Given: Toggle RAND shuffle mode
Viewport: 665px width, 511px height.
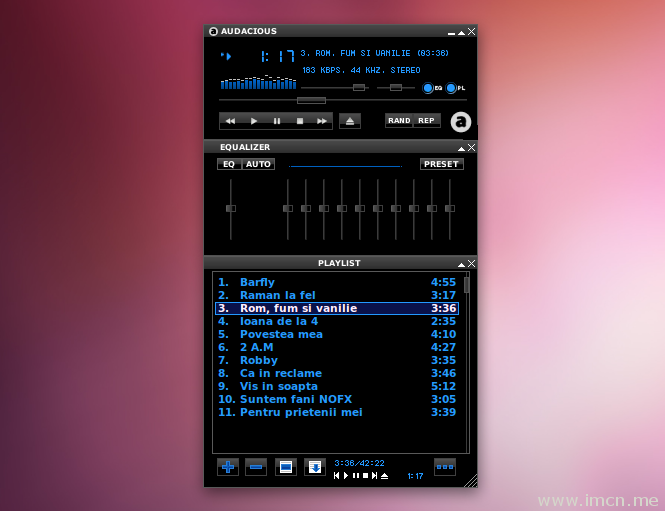Looking at the screenshot, I should point(399,120).
